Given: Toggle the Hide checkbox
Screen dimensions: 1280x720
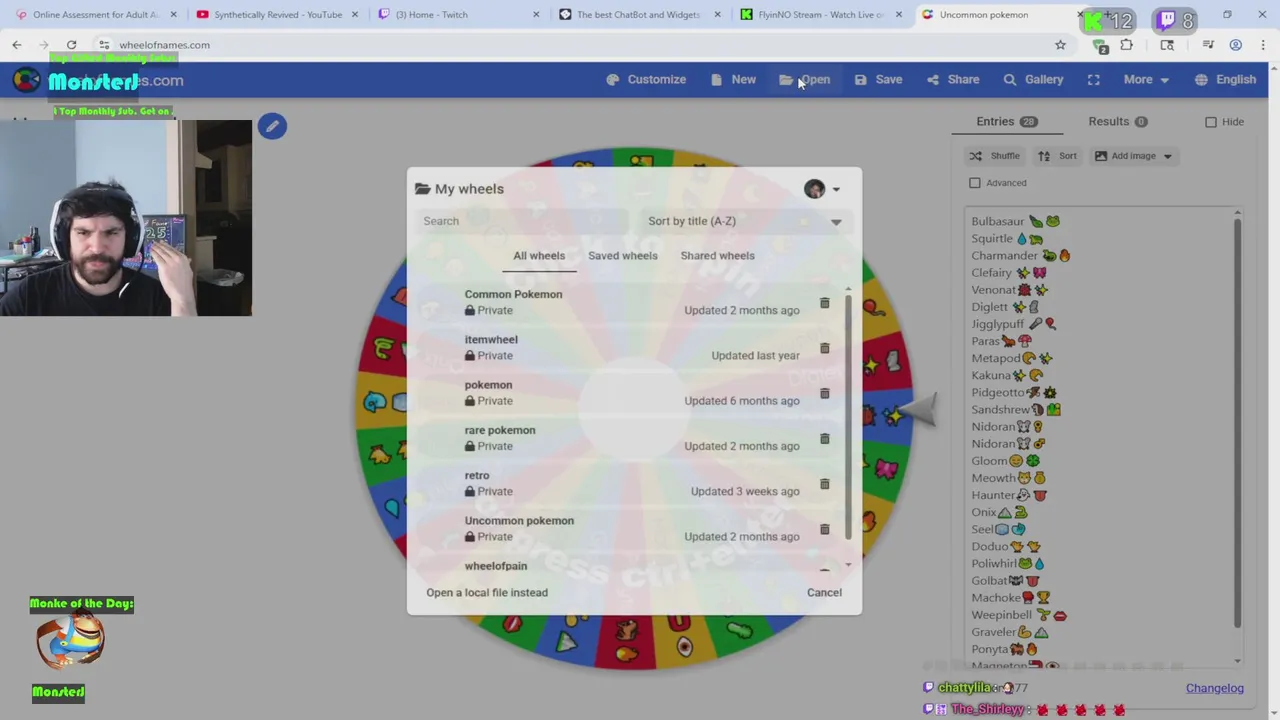Looking at the screenshot, I should (1211, 122).
